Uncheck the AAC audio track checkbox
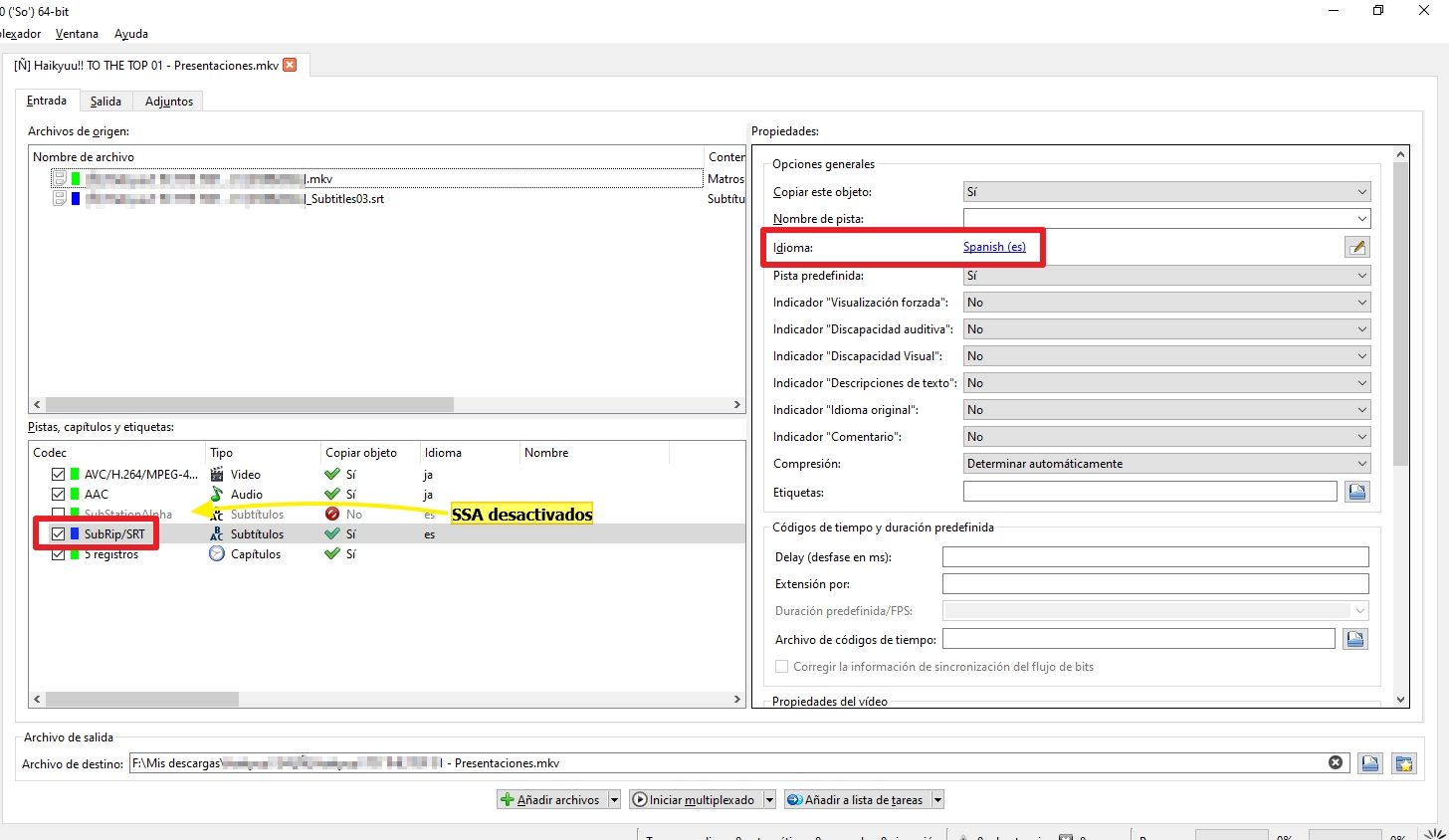This screenshot has width=1449, height=840. tap(58, 495)
